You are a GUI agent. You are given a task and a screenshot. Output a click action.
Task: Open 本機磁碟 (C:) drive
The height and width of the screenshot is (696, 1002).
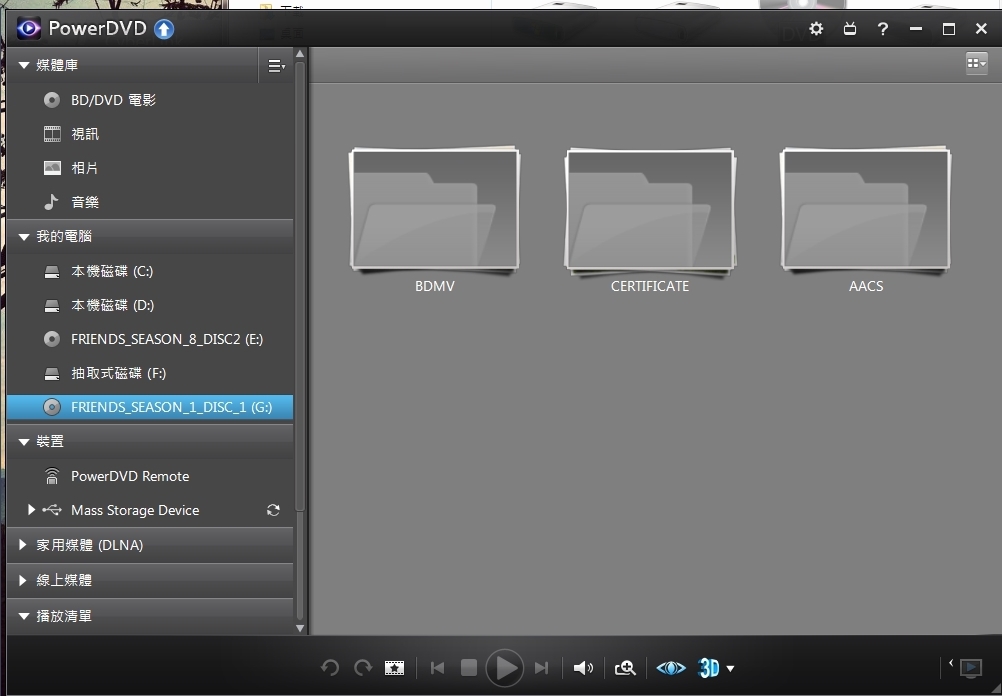click(150, 271)
